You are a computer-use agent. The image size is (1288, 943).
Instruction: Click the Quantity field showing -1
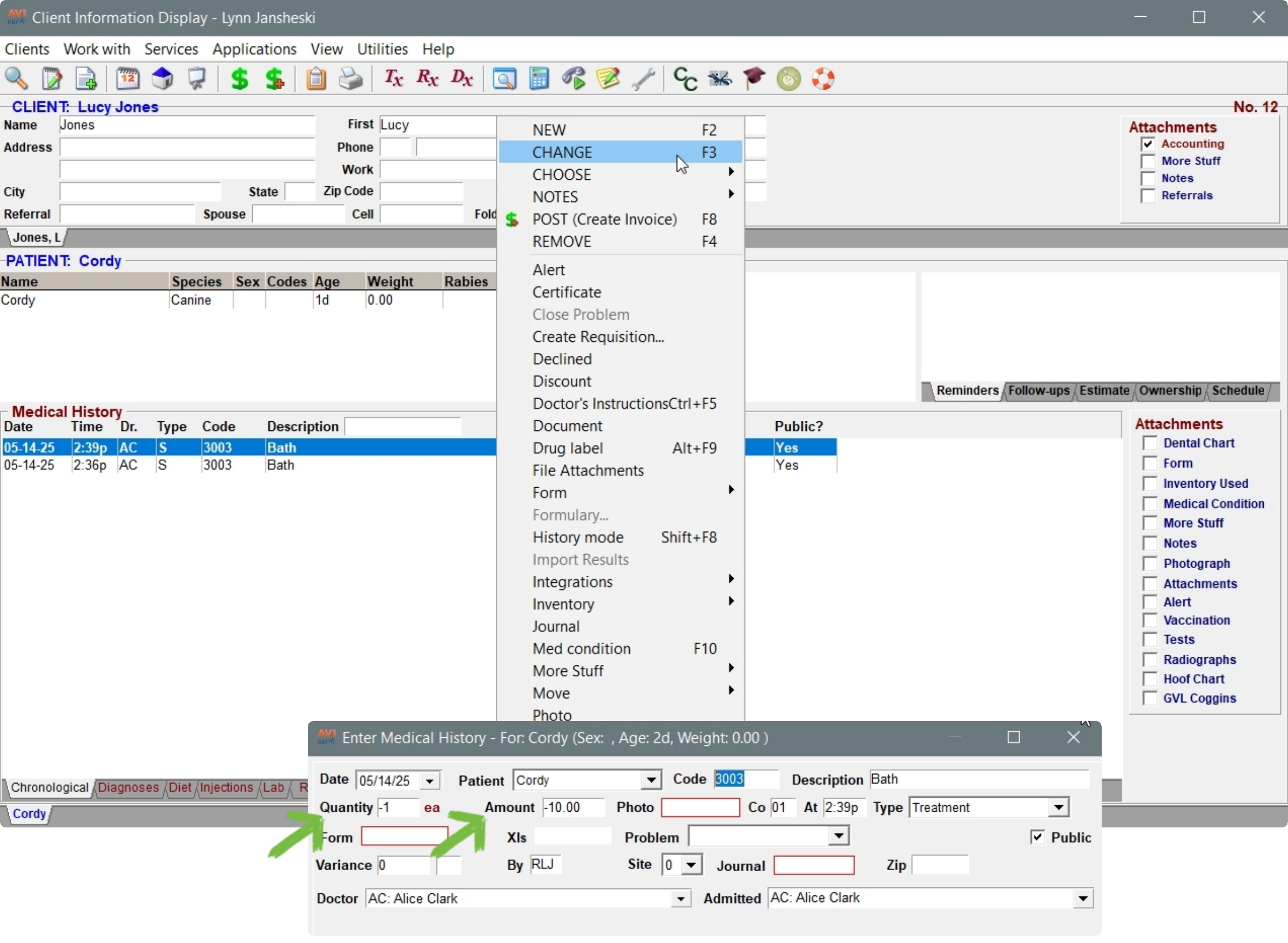[398, 807]
